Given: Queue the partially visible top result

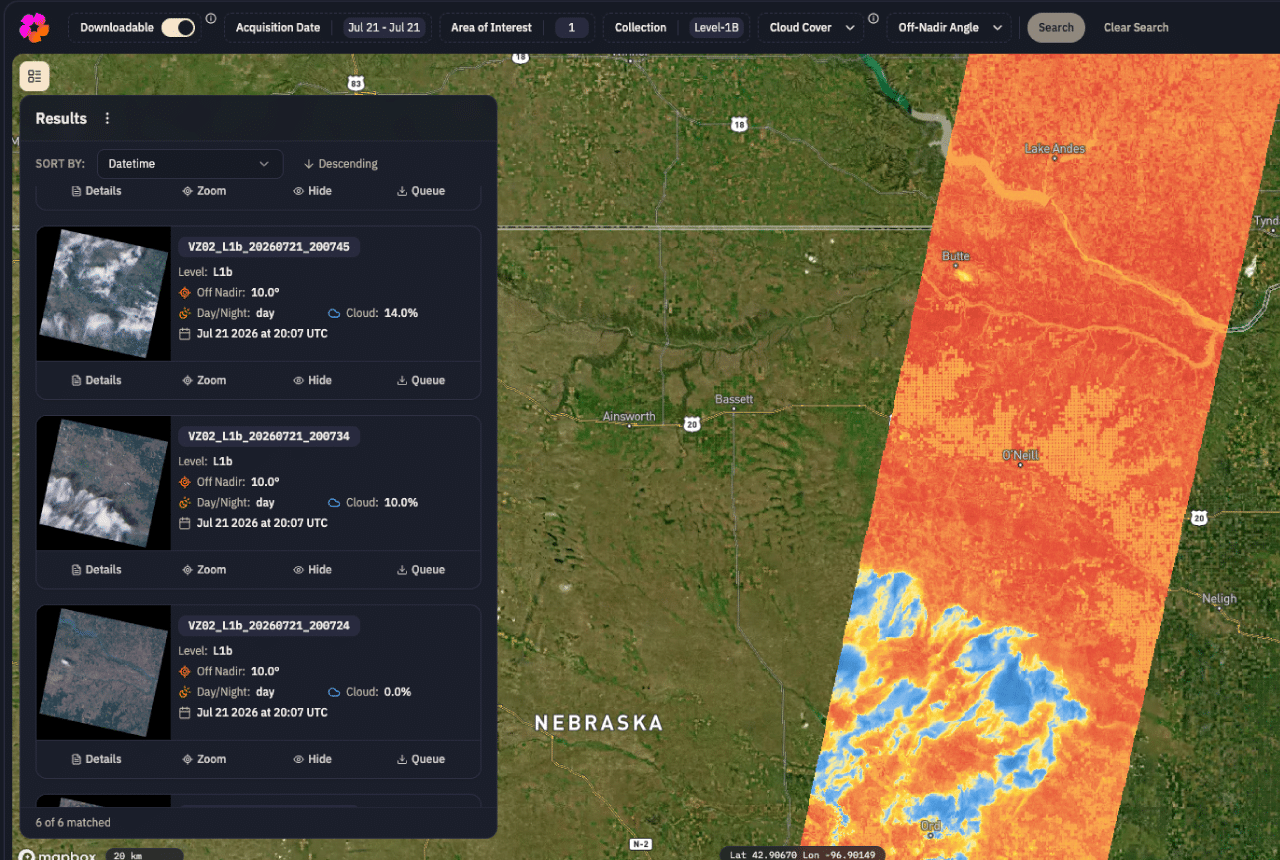Looking at the screenshot, I should click(x=420, y=191).
